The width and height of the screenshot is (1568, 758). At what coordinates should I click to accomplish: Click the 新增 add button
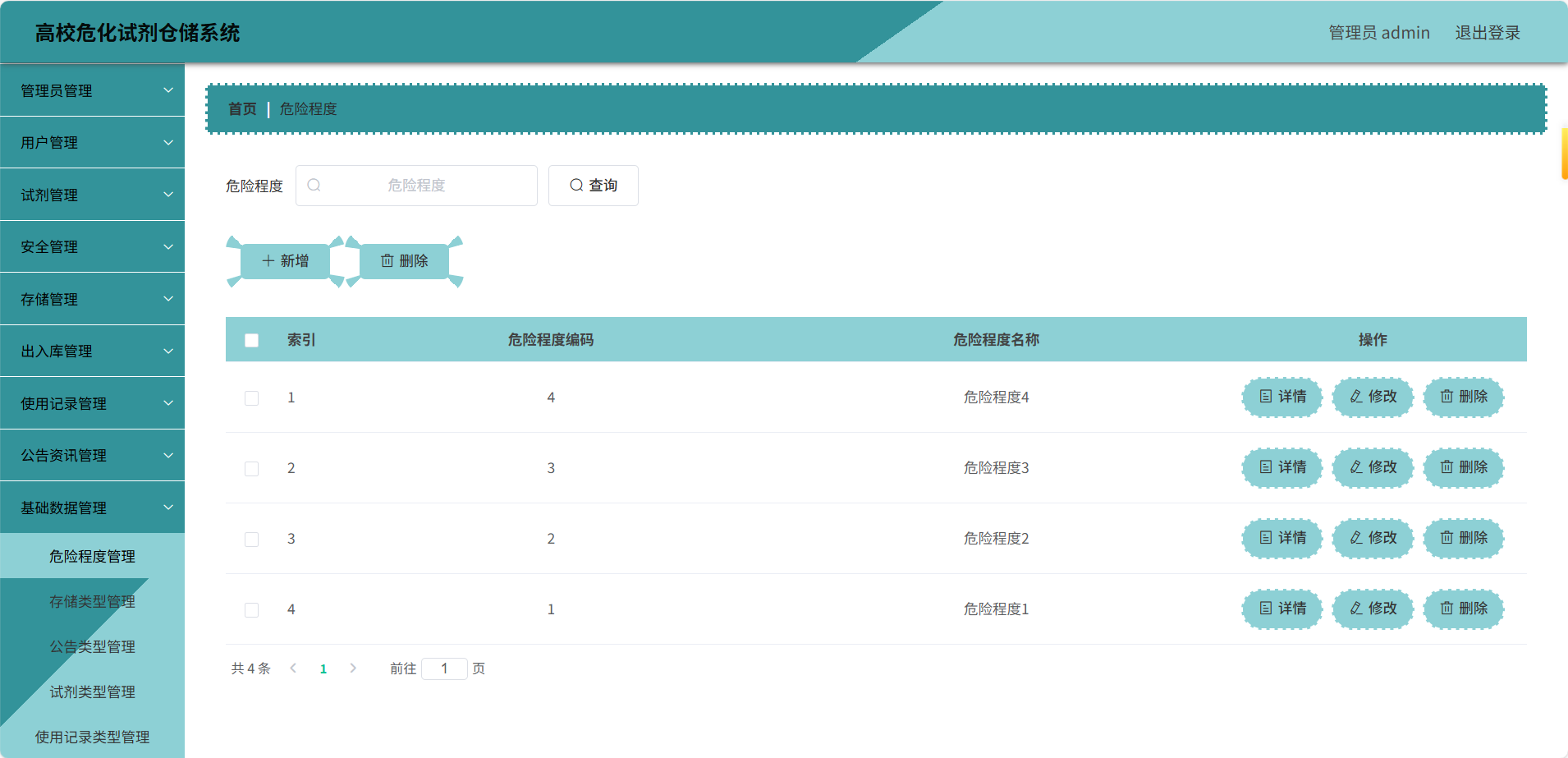point(285,261)
